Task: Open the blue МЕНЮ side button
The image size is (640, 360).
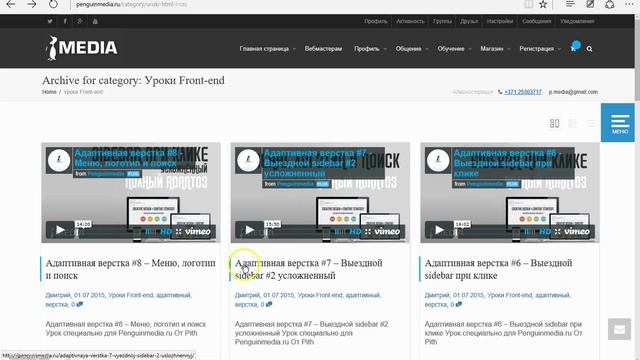Action: [618, 122]
